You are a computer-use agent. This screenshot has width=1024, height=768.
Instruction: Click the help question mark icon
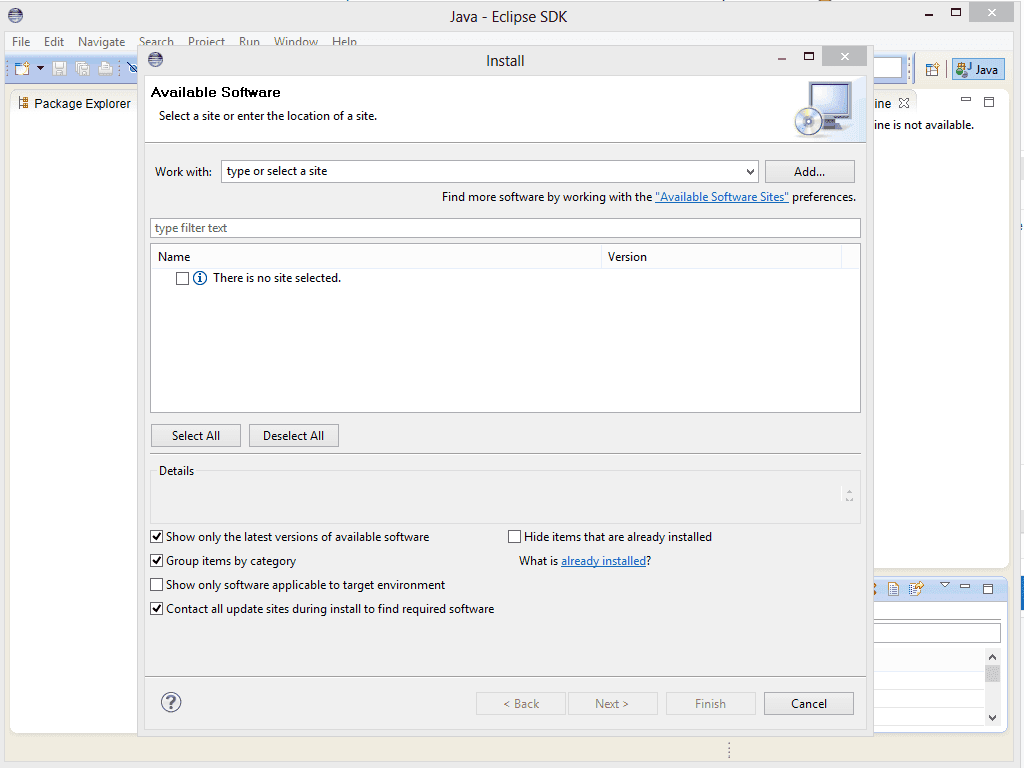171,703
